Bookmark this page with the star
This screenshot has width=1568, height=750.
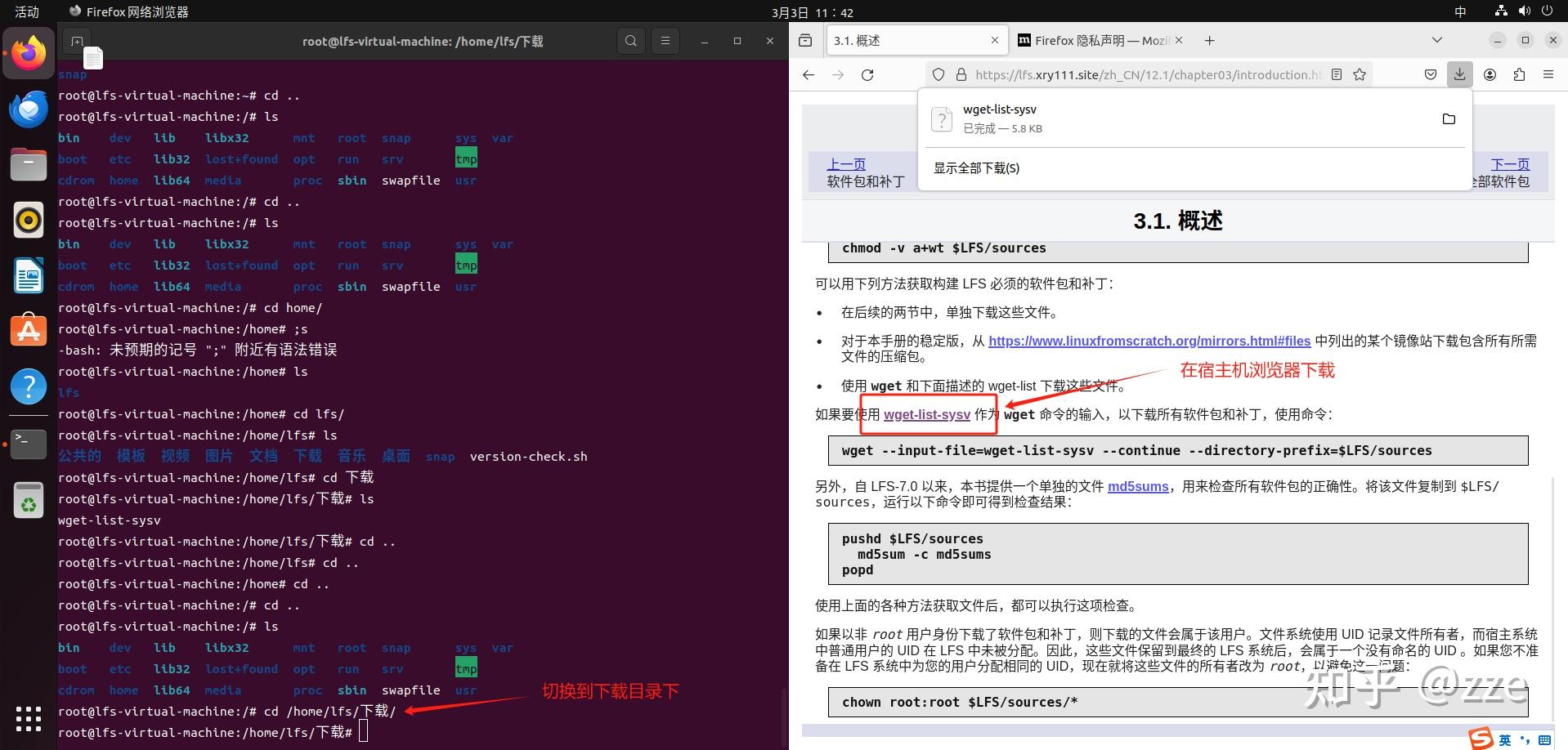pyautogui.click(x=1360, y=74)
